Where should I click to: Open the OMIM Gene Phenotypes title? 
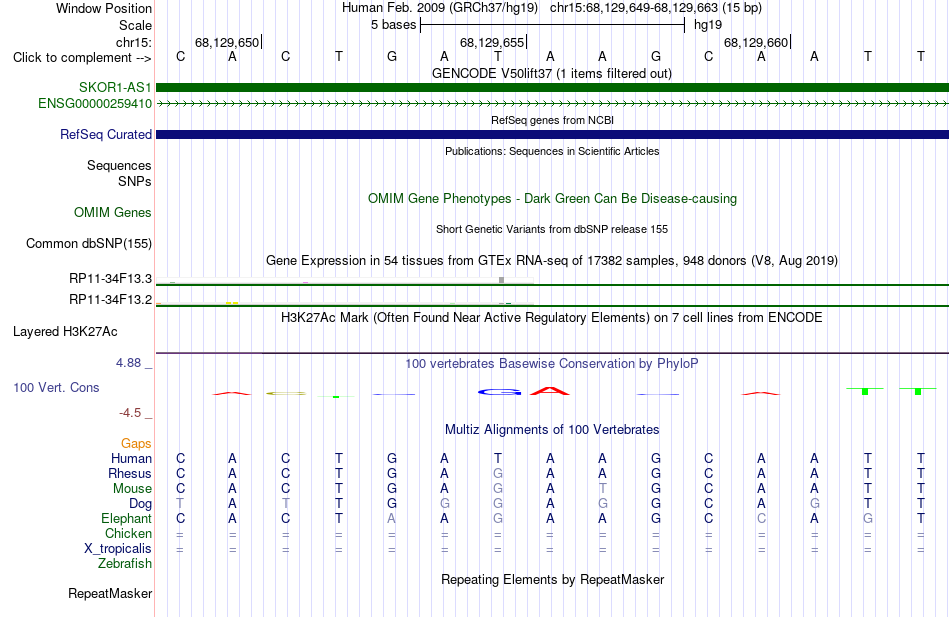(552, 198)
